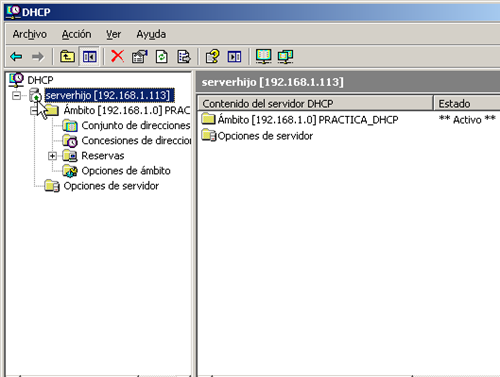Select Conjunto de direcciones tree item
This screenshot has width=500, height=377.
tap(136, 126)
